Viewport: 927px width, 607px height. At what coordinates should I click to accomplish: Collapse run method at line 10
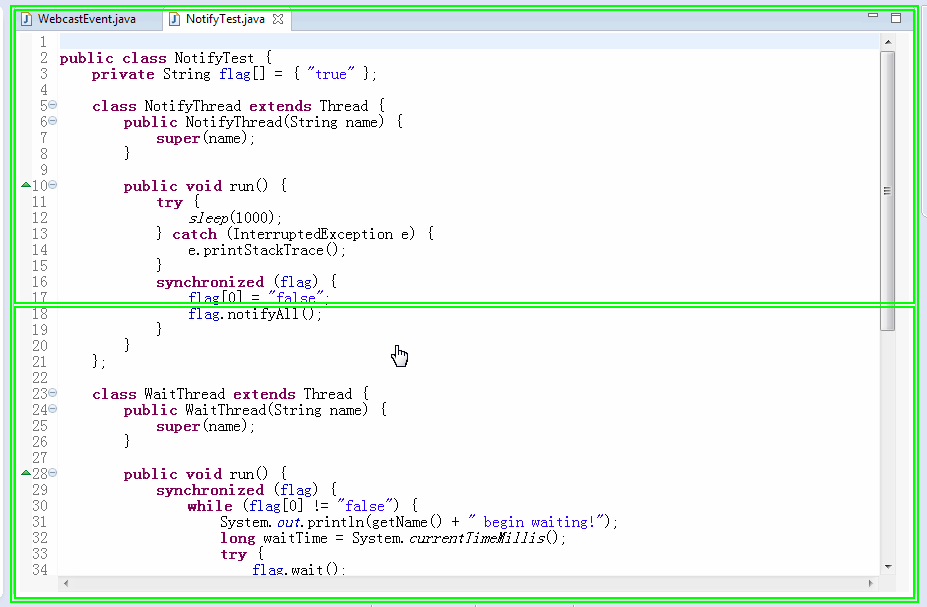click(53, 184)
